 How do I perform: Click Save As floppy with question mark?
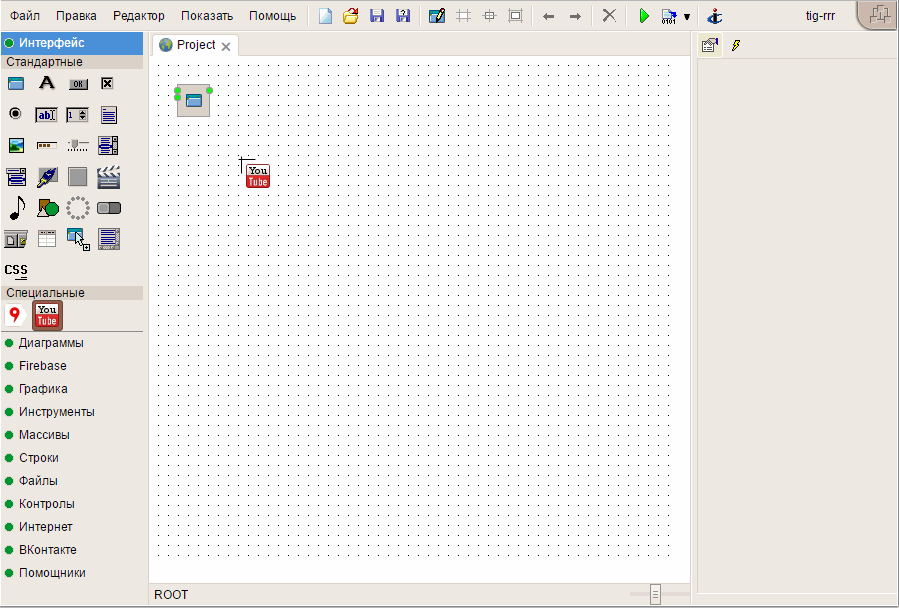point(403,16)
